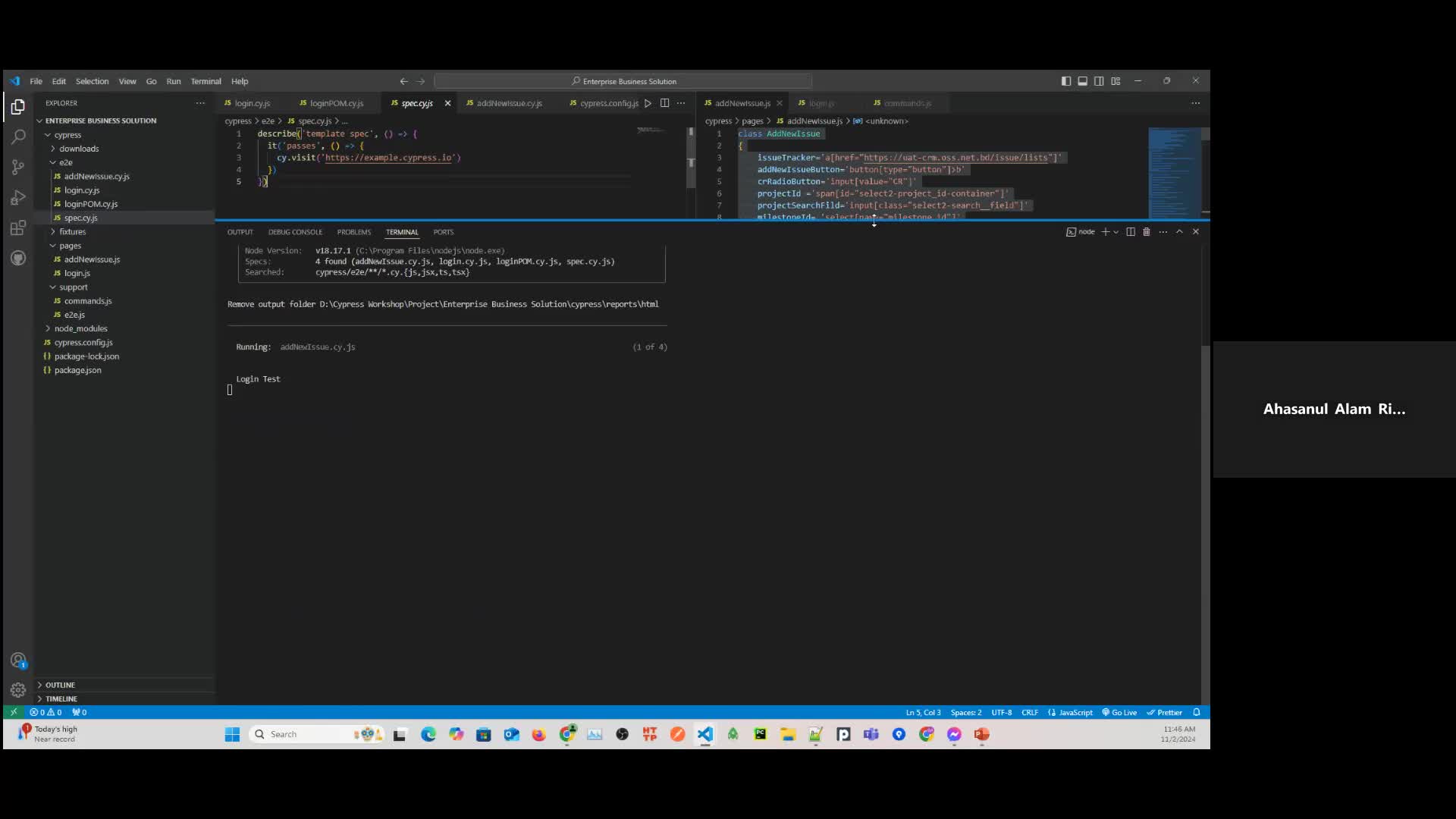This screenshot has width=1456, height=819.
Task: Open the Extensions view
Action: 17,228
